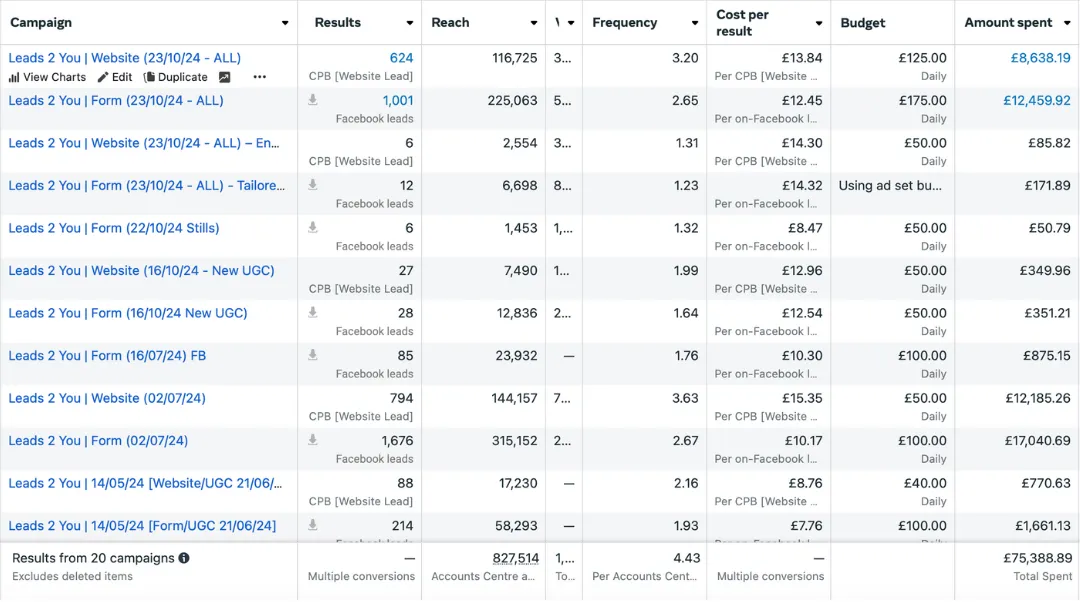The width and height of the screenshot is (1080, 602).
Task: Click the £175.00 daily budget cell
Action: [922, 101]
